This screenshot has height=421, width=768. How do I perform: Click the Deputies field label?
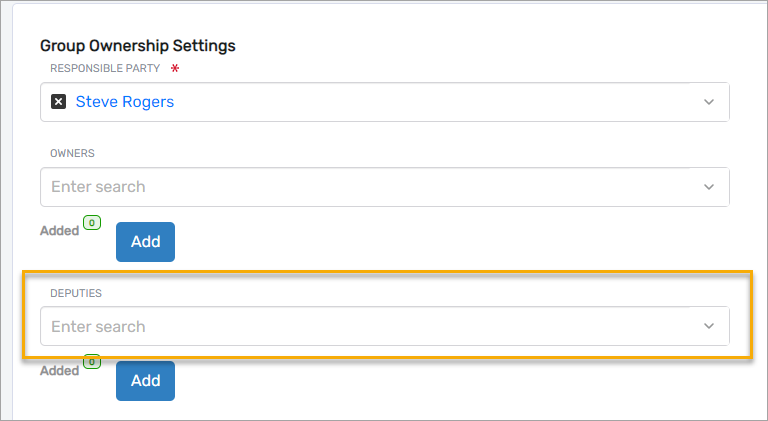(x=77, y=292)
